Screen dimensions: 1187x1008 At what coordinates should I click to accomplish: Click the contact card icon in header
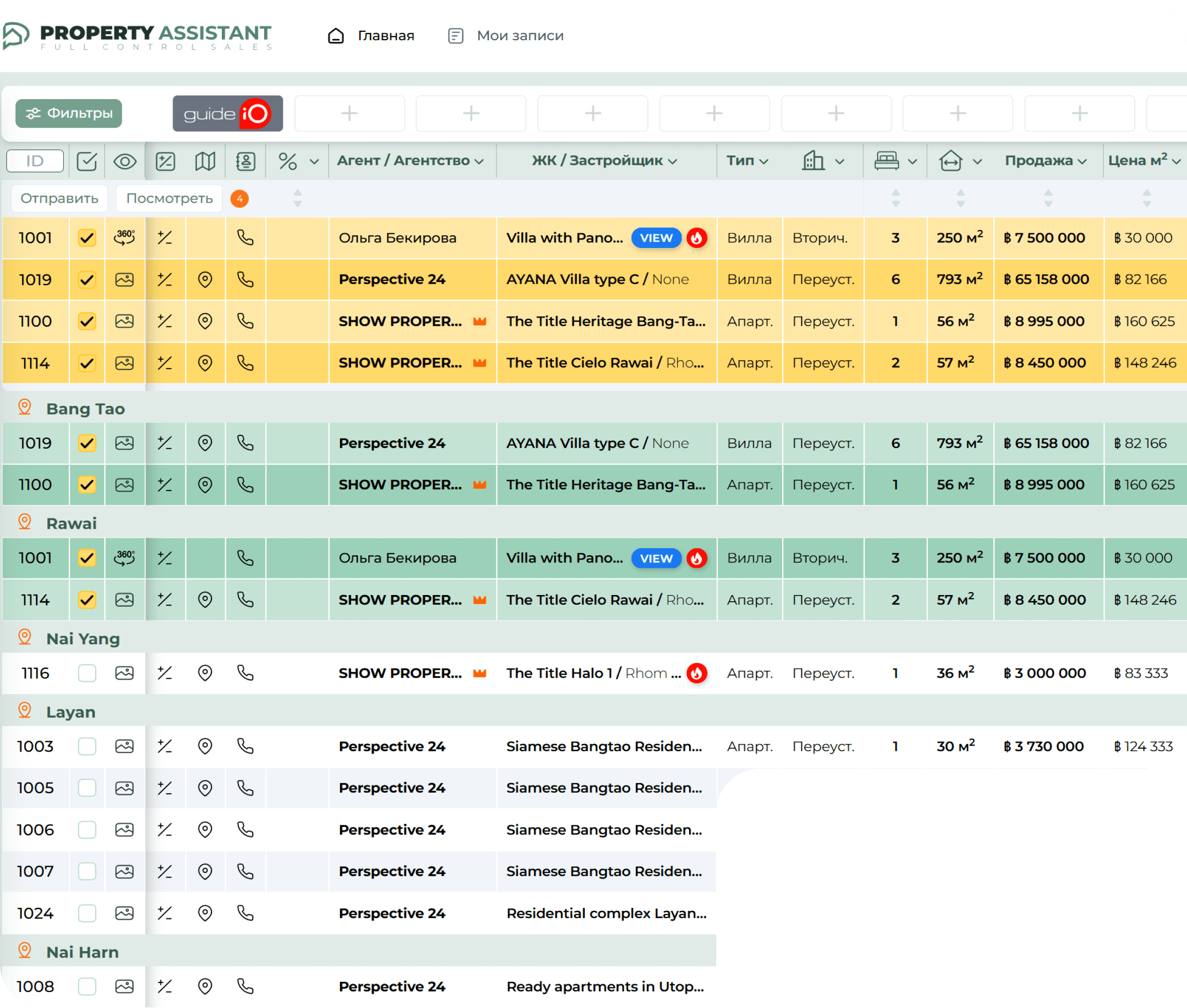coord(245,162)
